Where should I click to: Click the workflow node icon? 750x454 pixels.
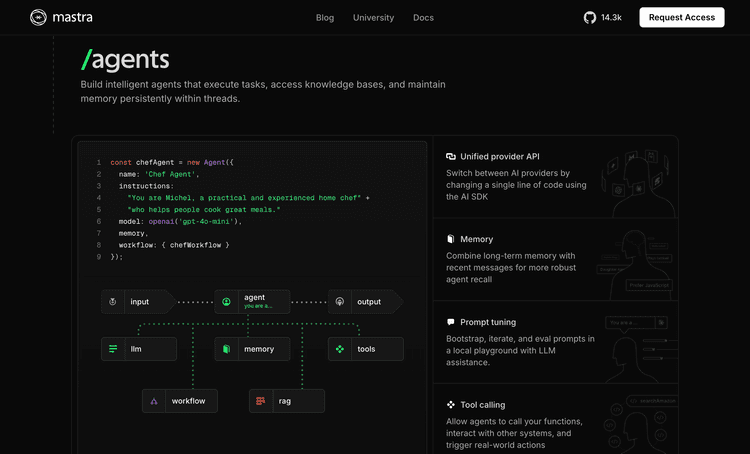(154, 401)
